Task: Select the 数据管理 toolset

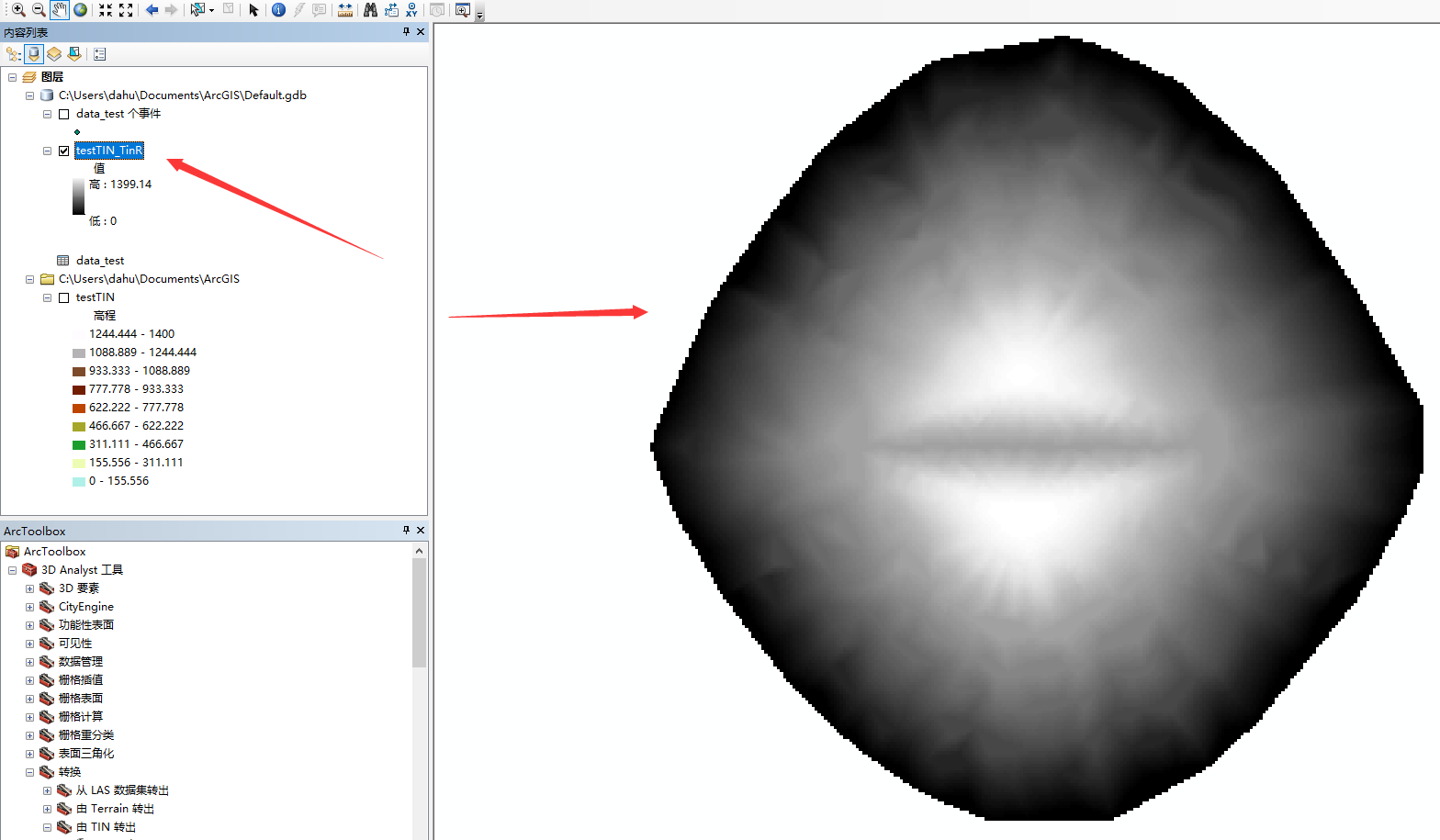Action: pos(81,662)
